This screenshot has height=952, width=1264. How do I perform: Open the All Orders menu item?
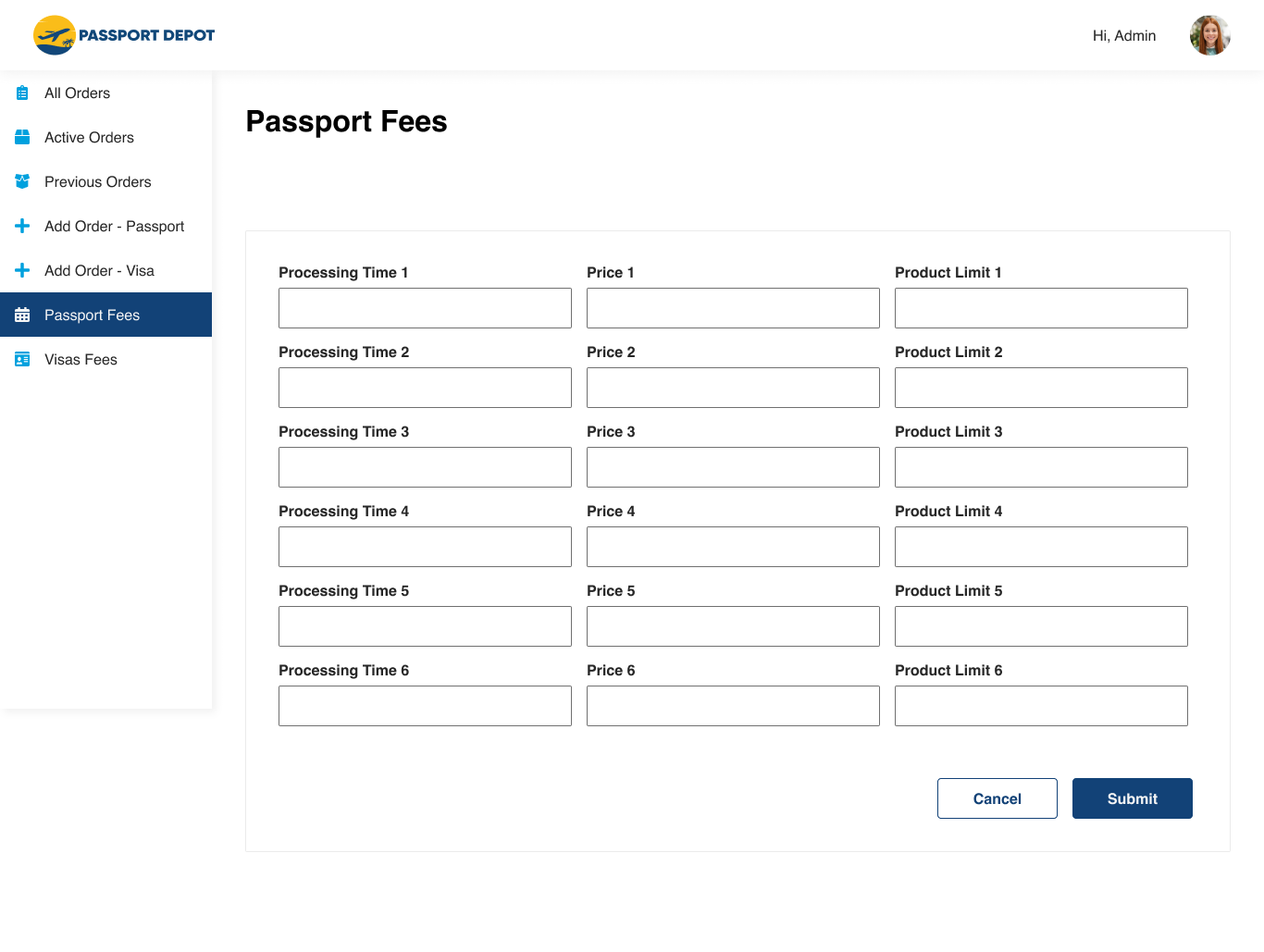[78, 93]
